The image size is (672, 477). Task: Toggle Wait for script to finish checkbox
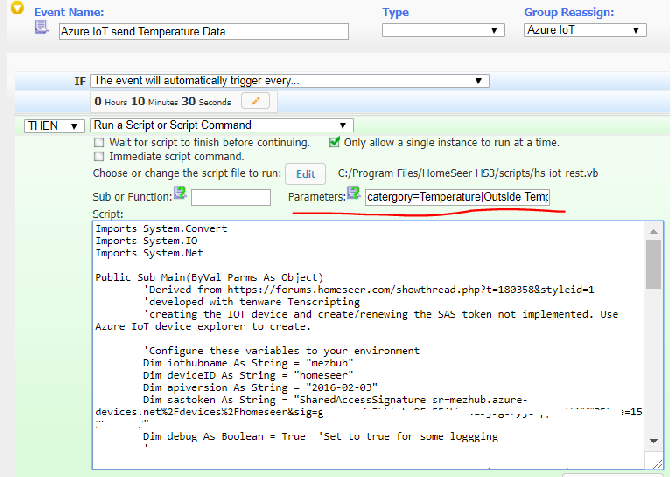(x=98, y=142)
